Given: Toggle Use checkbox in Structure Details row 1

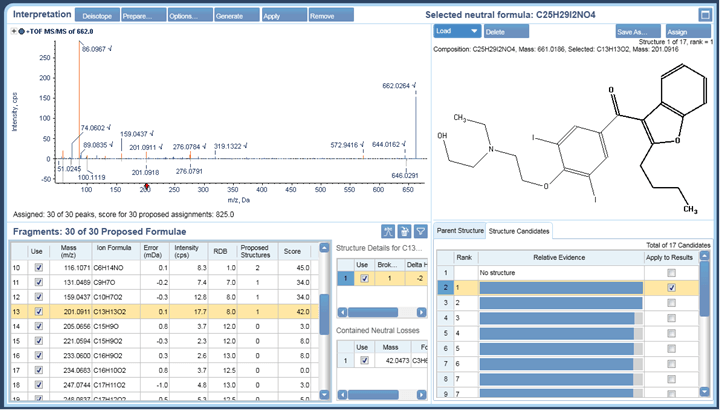Looking at the screenshot, I should [x=364, y=279].
